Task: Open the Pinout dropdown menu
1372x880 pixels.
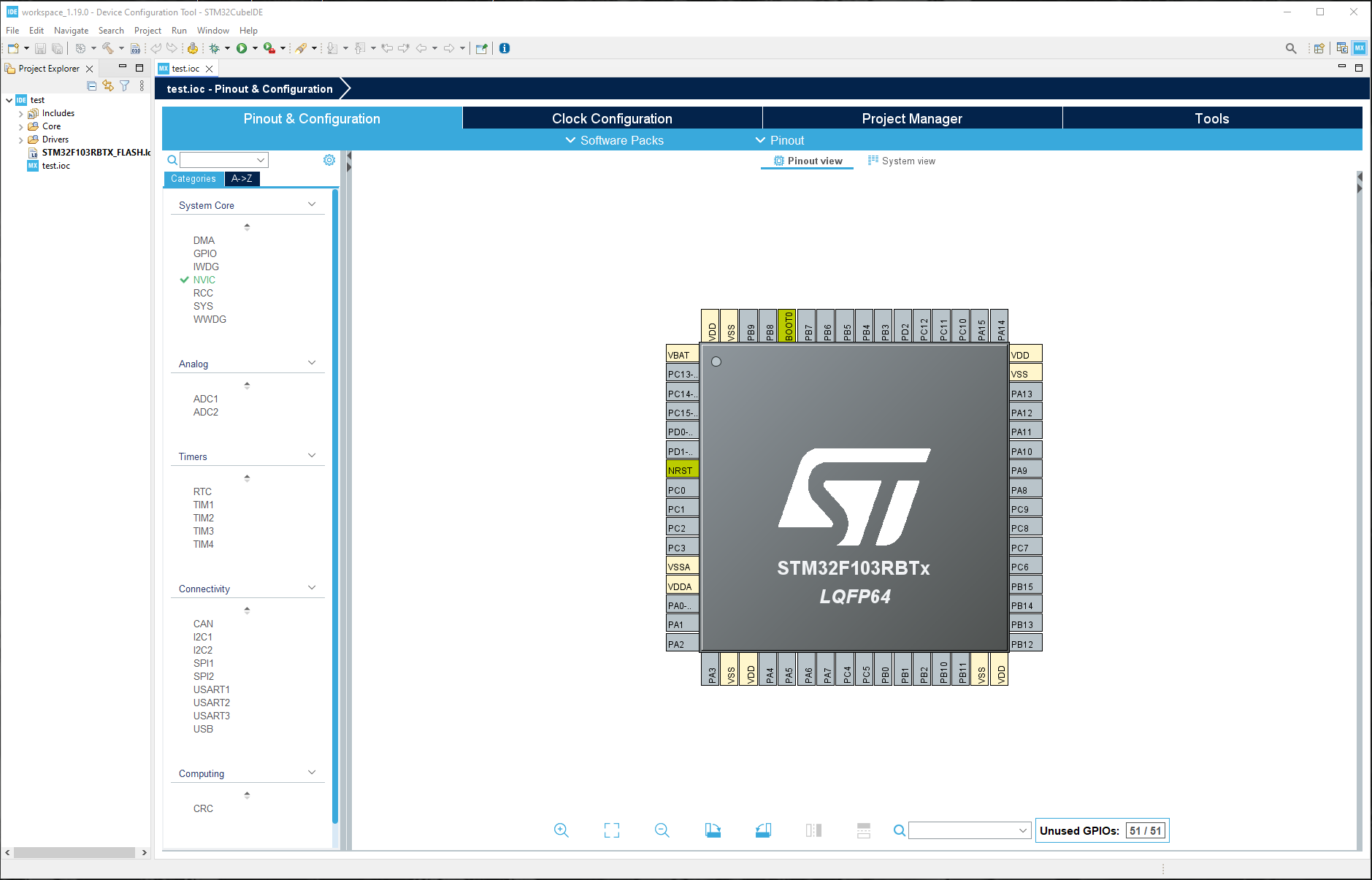Action: coord(779,140)
